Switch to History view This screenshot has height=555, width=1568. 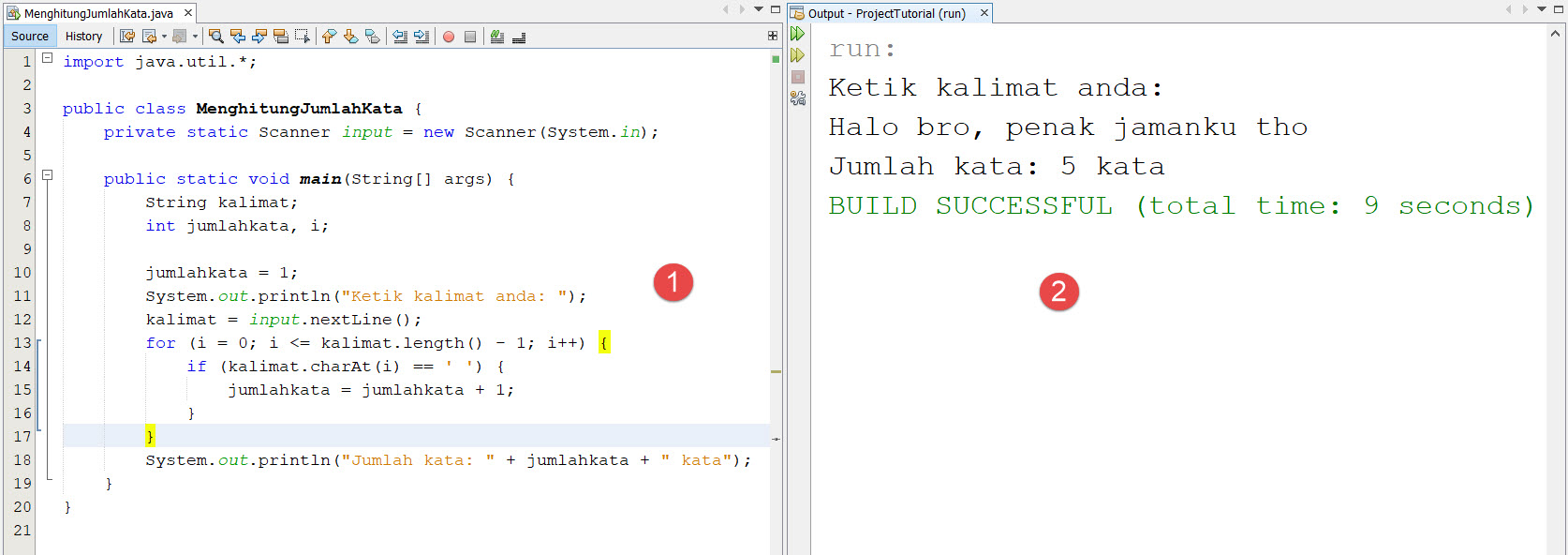pos(83,37)
